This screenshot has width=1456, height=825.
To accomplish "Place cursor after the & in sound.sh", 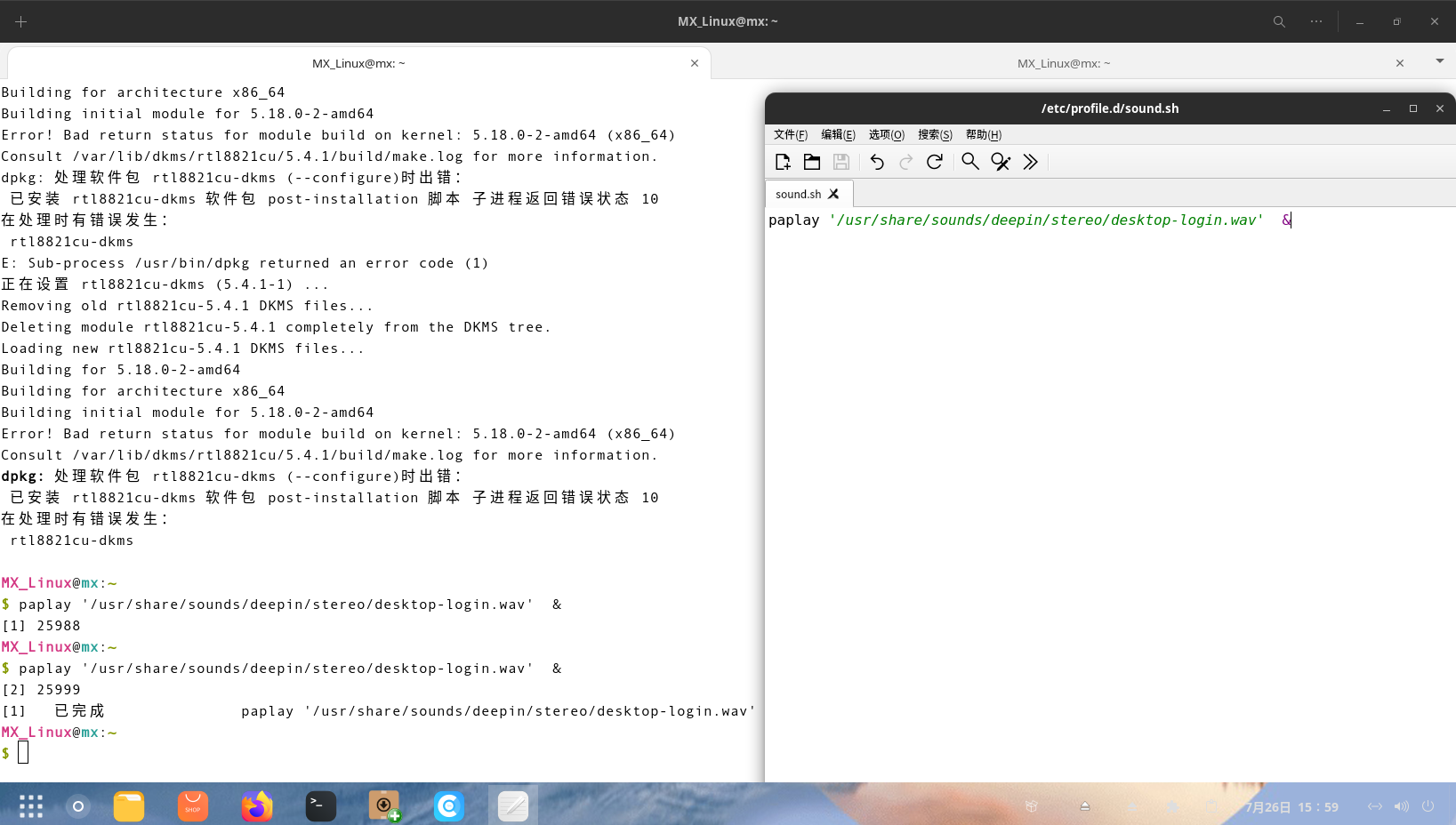I will point(1291,220).
